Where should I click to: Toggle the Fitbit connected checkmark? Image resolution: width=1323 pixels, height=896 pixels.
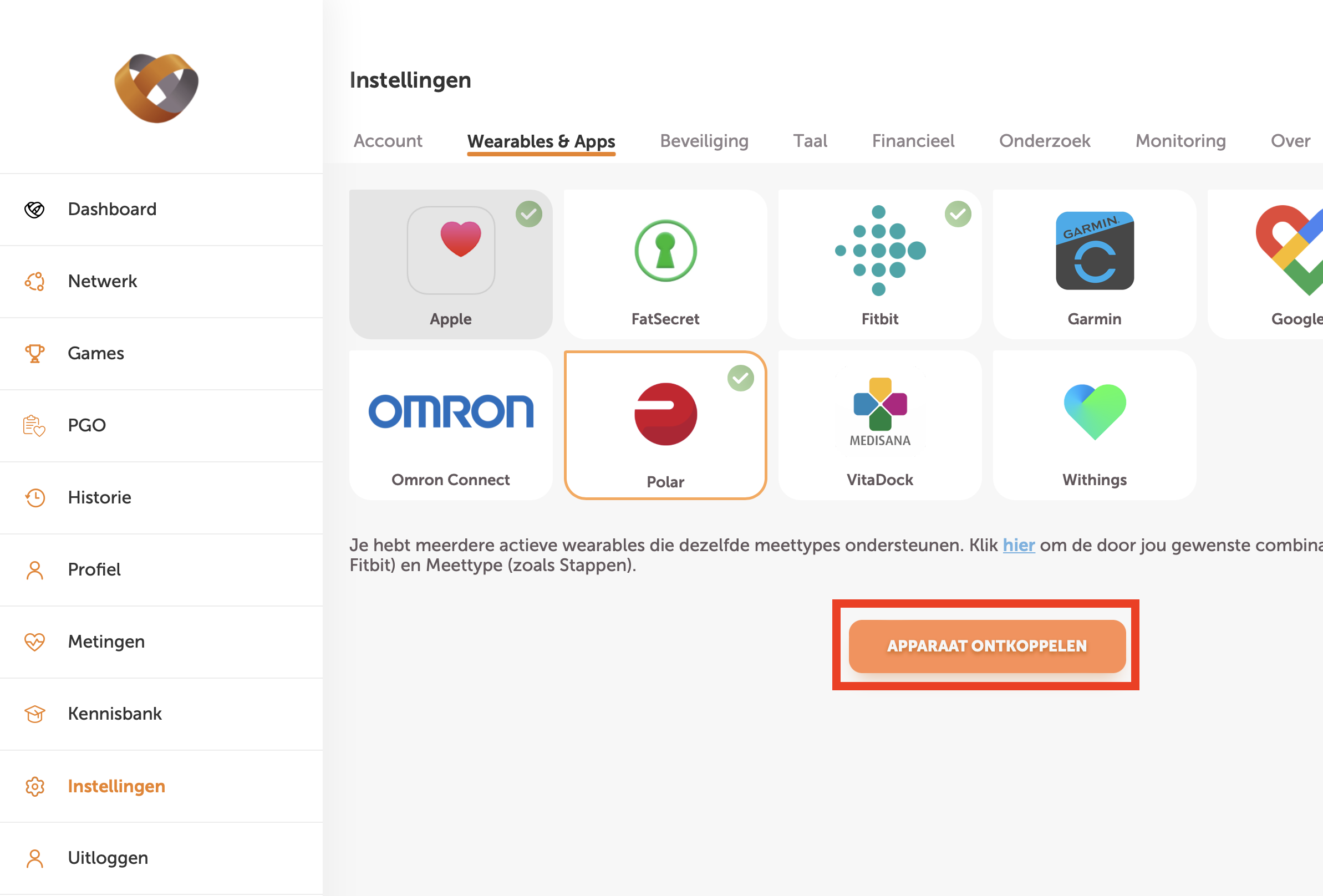pos(958,214)
